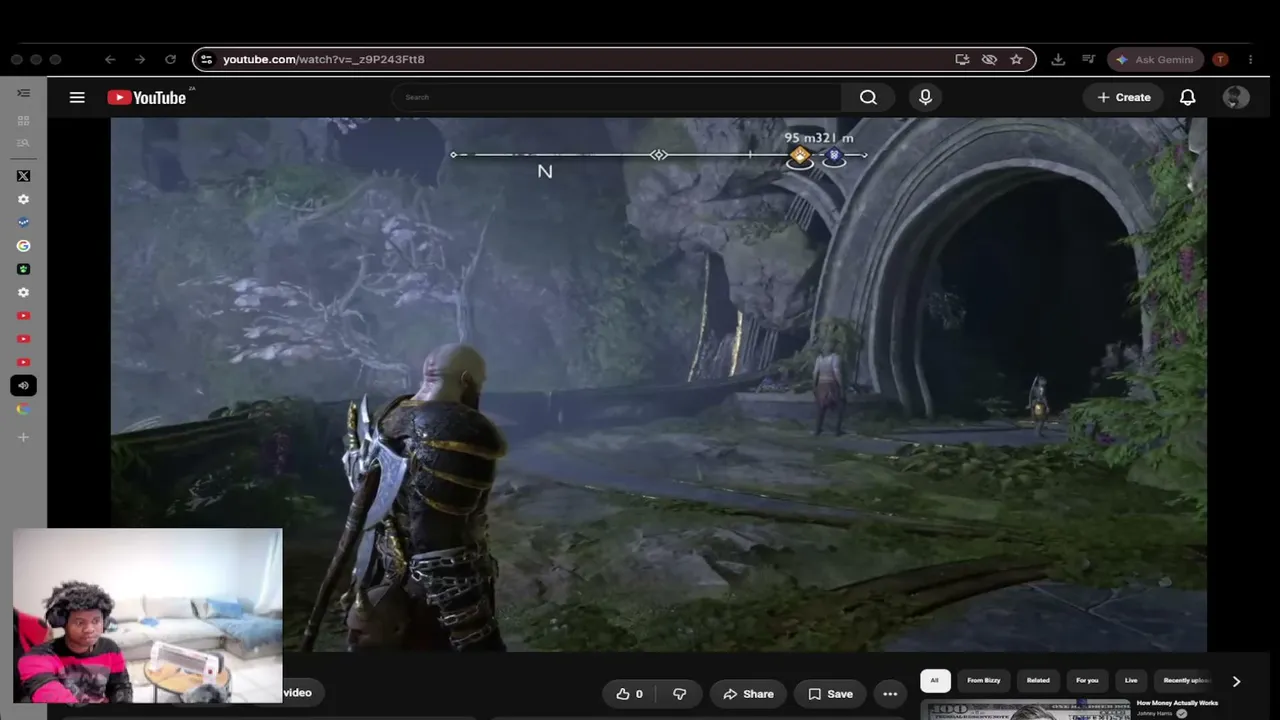The height and width of the screenshot is (720, 1280).
Task: Select the From Bizzy filter chip
Action: tap(984, 681)
